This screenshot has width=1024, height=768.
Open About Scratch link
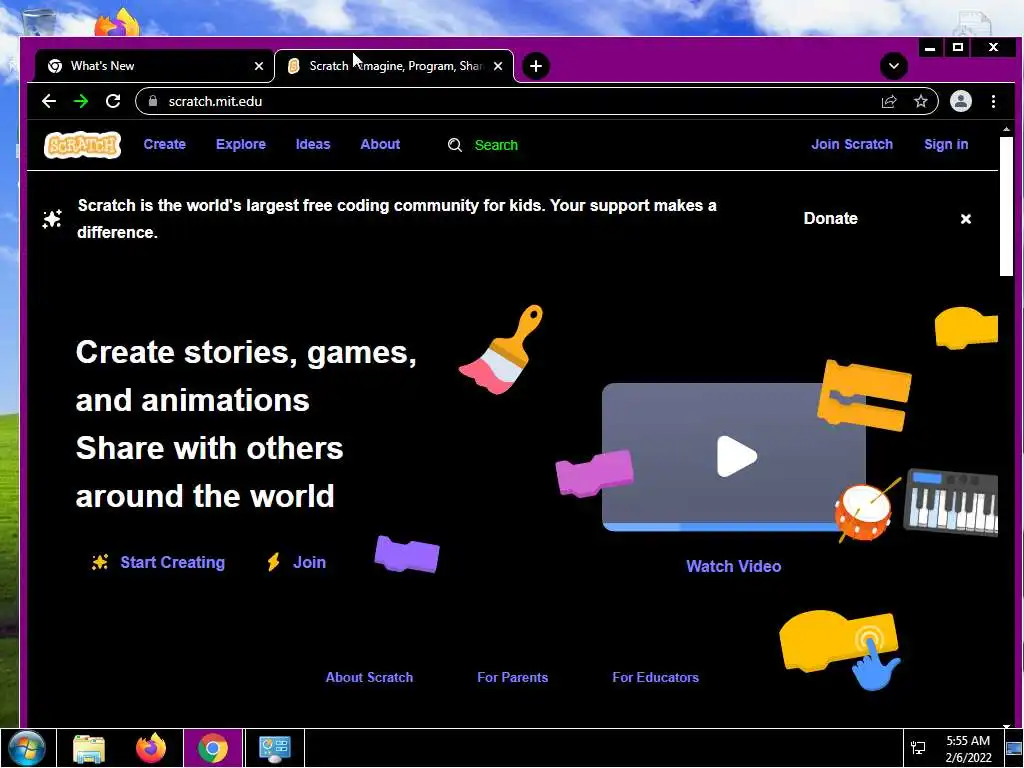369,677
